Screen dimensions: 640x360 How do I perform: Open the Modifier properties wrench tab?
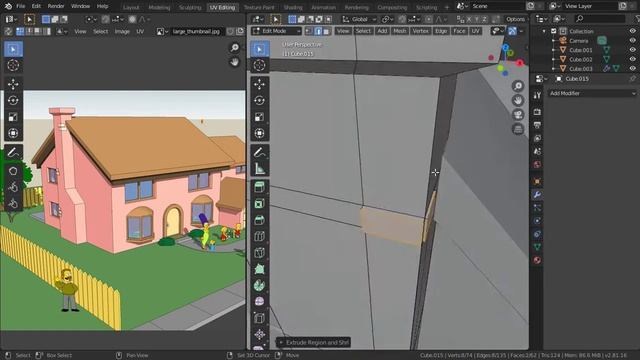537,195
